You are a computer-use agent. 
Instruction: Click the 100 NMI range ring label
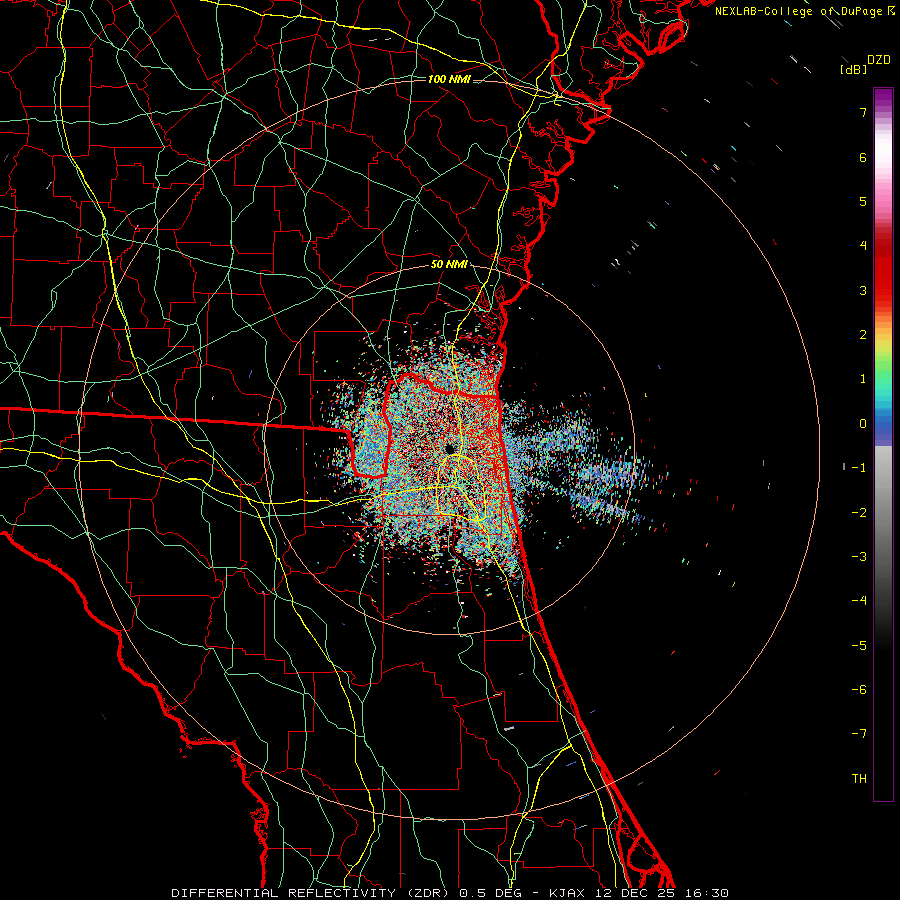click(x=449, y=79)
